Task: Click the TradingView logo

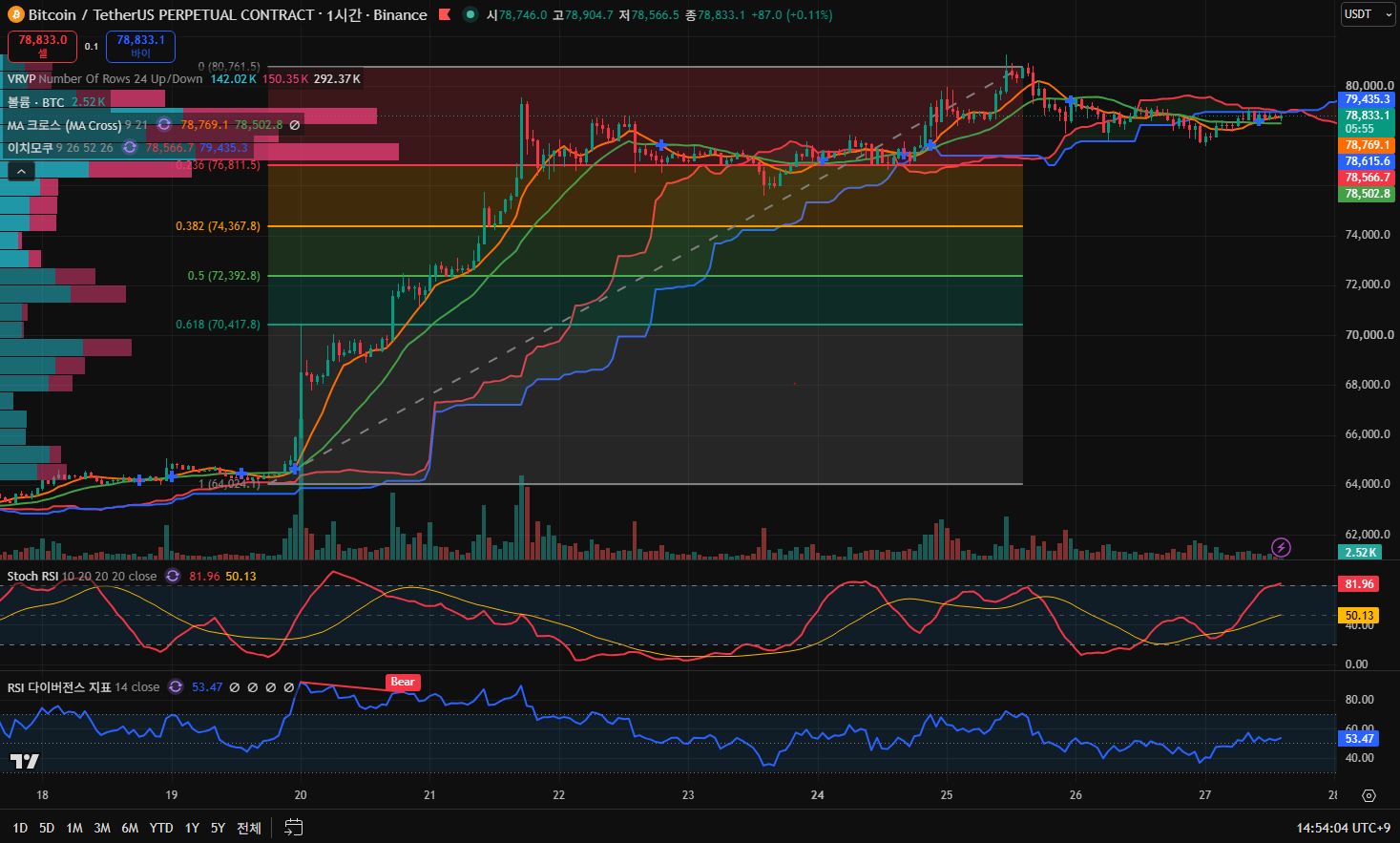Action: click(x=25, y=761)
